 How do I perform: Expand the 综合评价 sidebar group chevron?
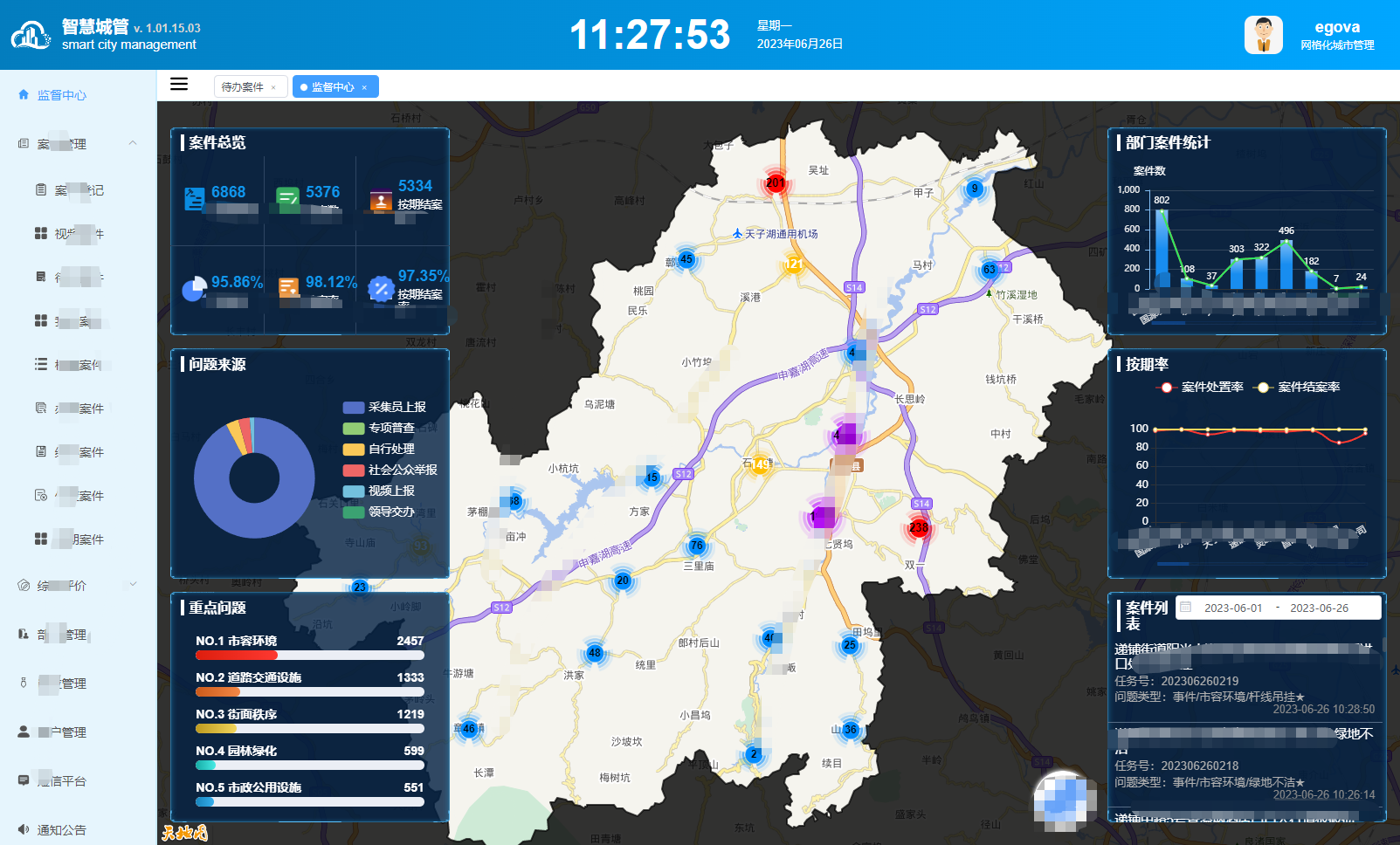click(133, 585)
